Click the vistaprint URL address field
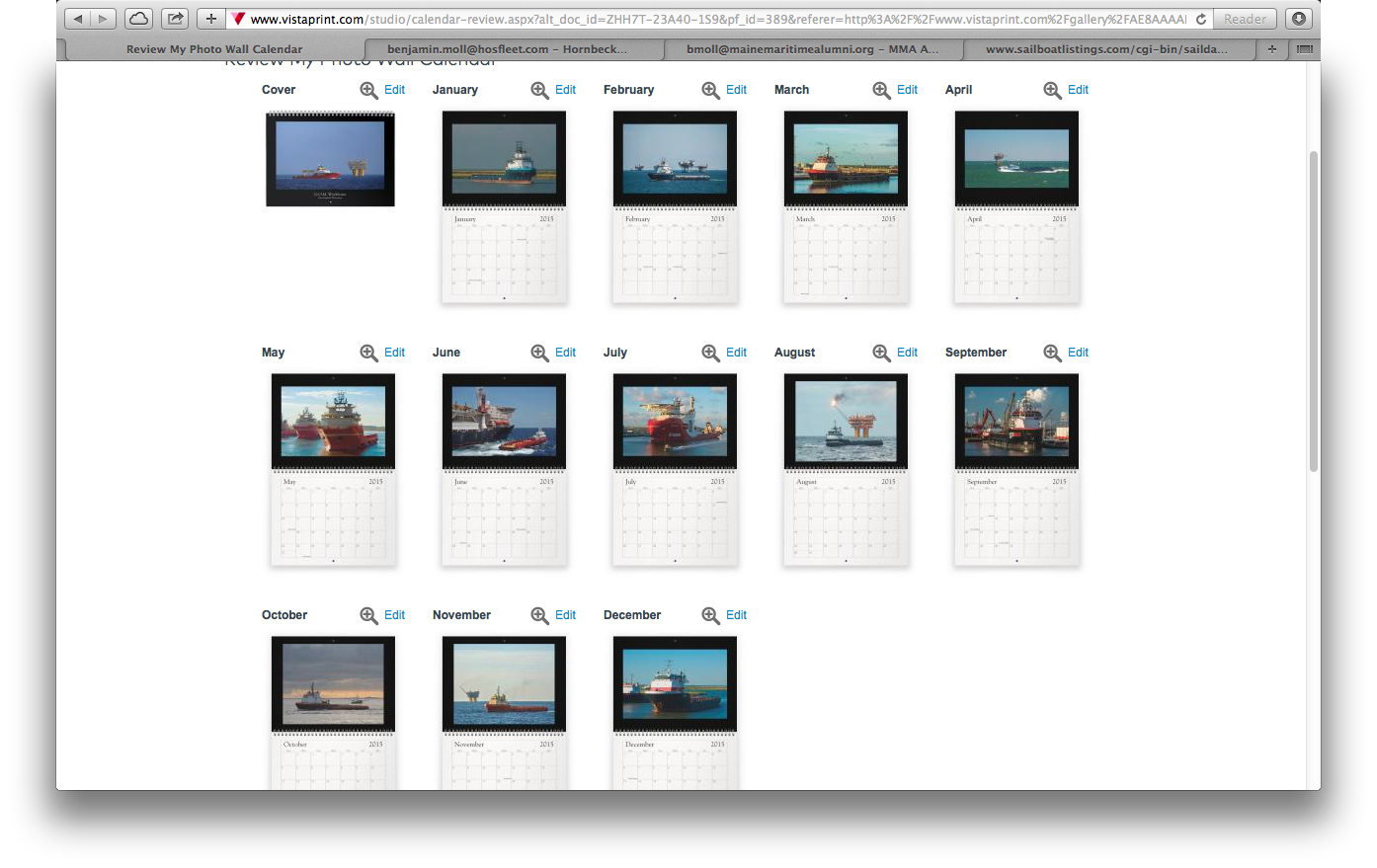This screenshot has height=868, width=1377. (x=718, y=19)
